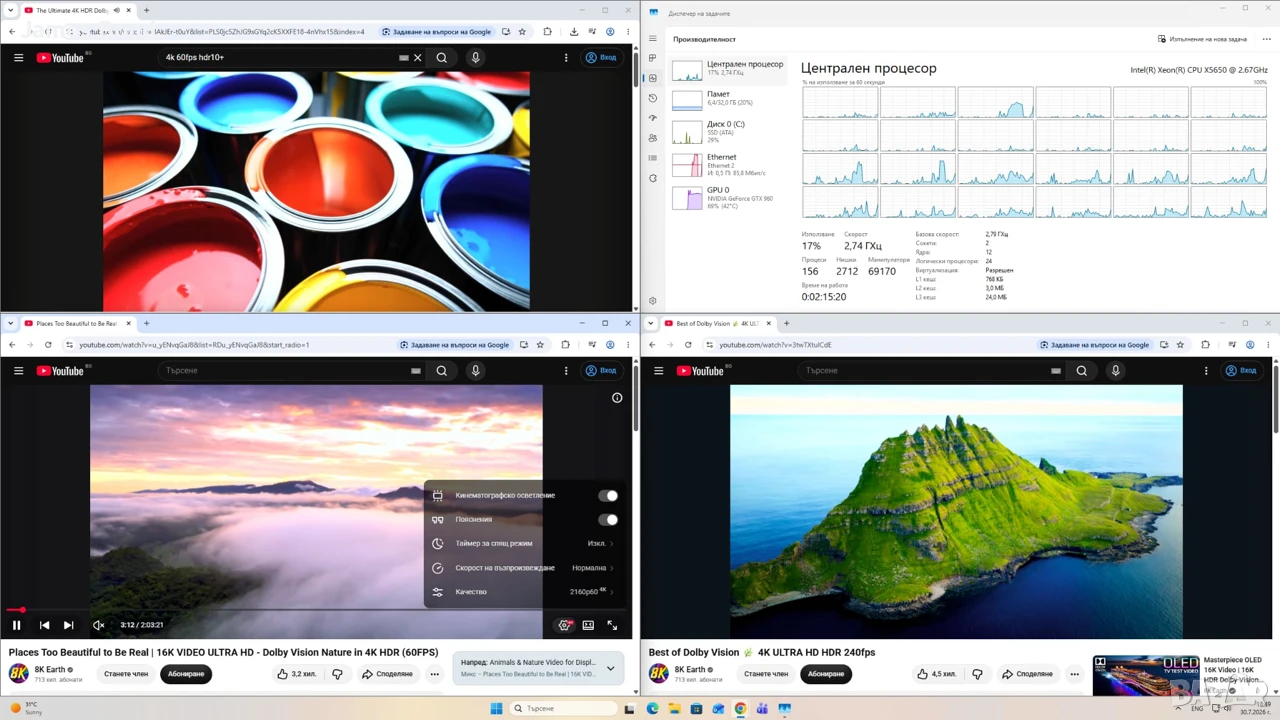Open Windows Start menu
The width and height of the screenshot is (1280, 720).
click(x=496, y=709)
